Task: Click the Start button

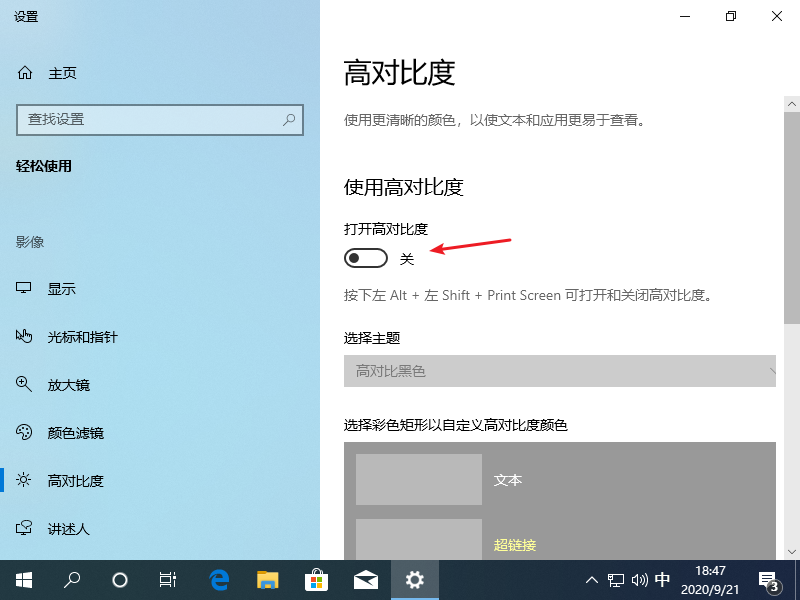Action: click(22, 578)
